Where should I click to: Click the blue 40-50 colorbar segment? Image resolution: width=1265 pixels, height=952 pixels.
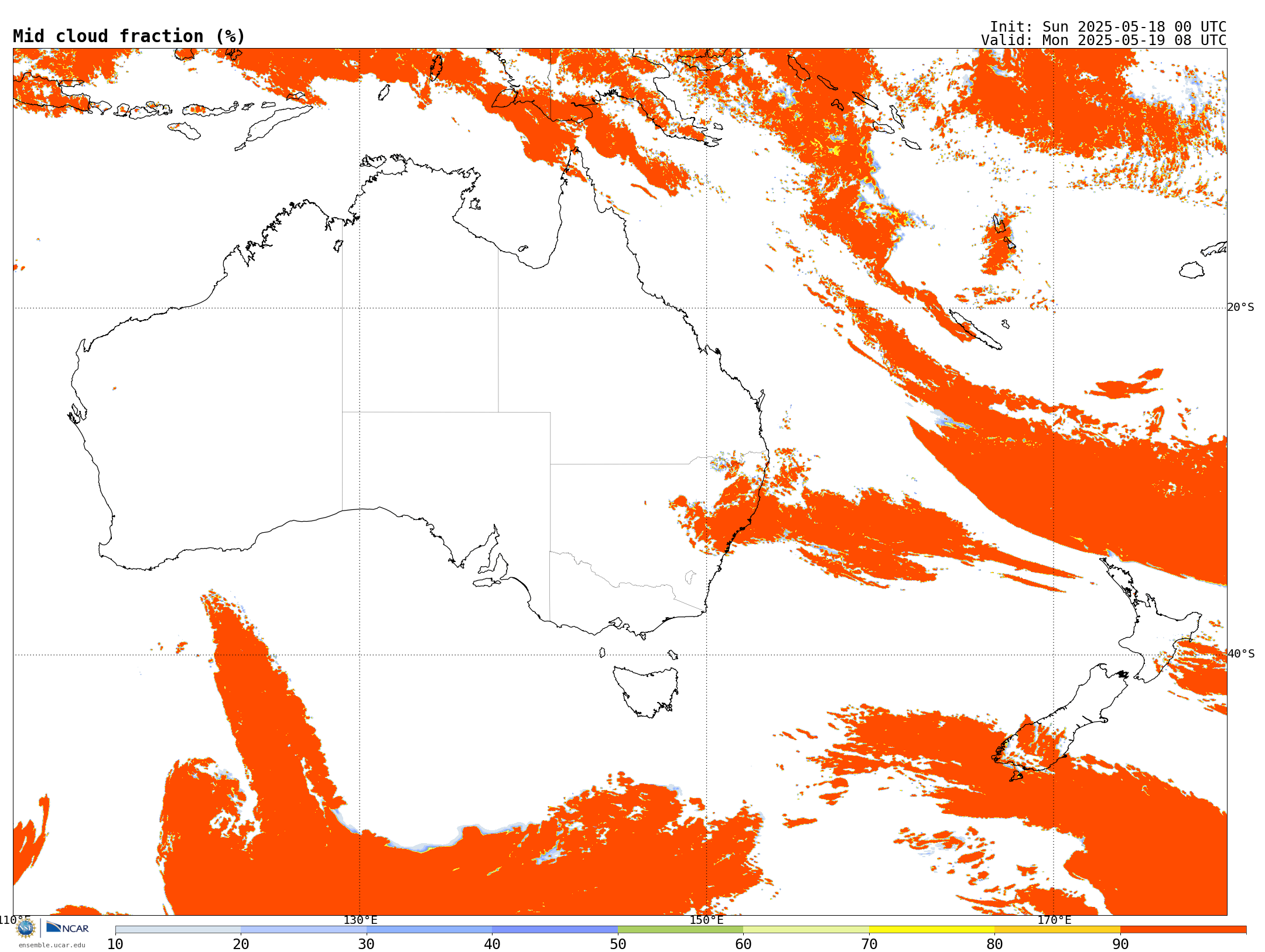(555, 929)
